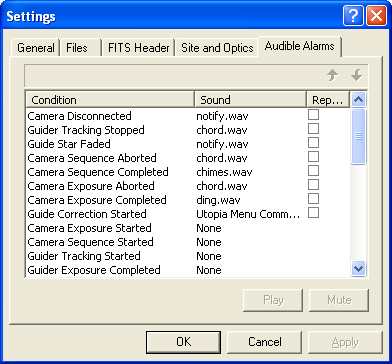Click the Mute button
The width and height of the screenshot is (392, 364).
(x=339, y=300)
